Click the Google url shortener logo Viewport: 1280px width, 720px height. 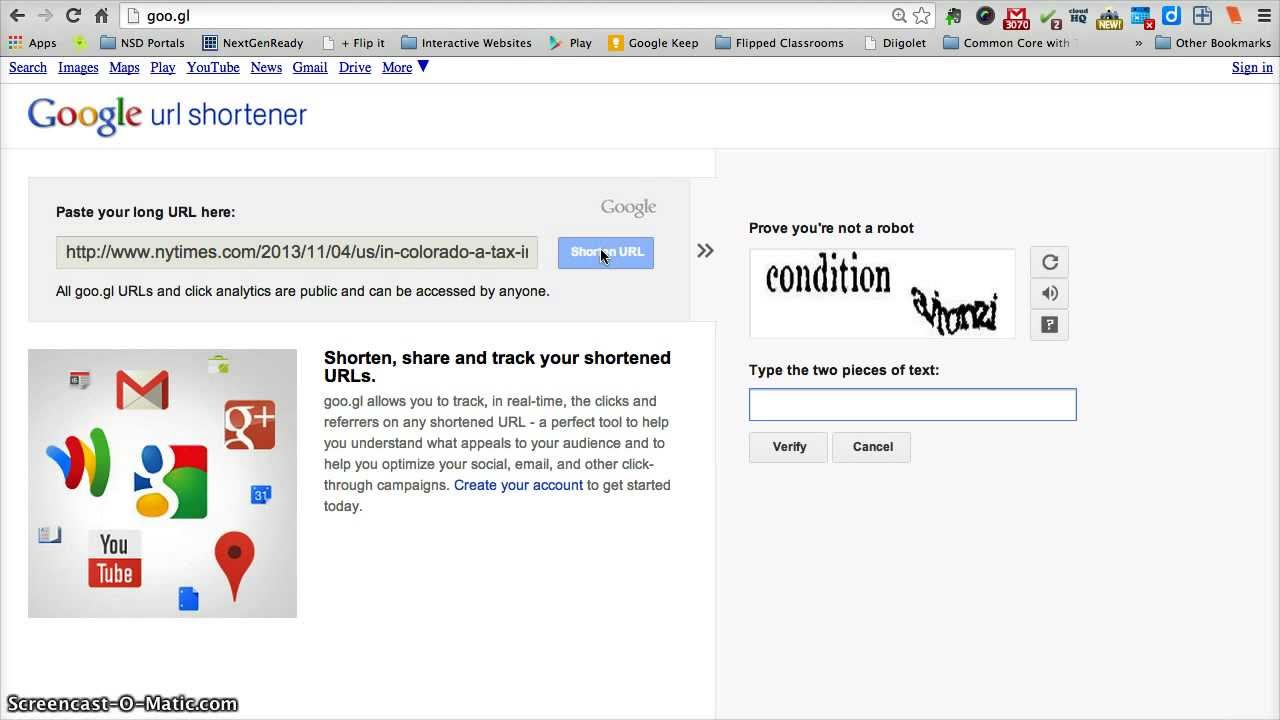coord(167,115)
